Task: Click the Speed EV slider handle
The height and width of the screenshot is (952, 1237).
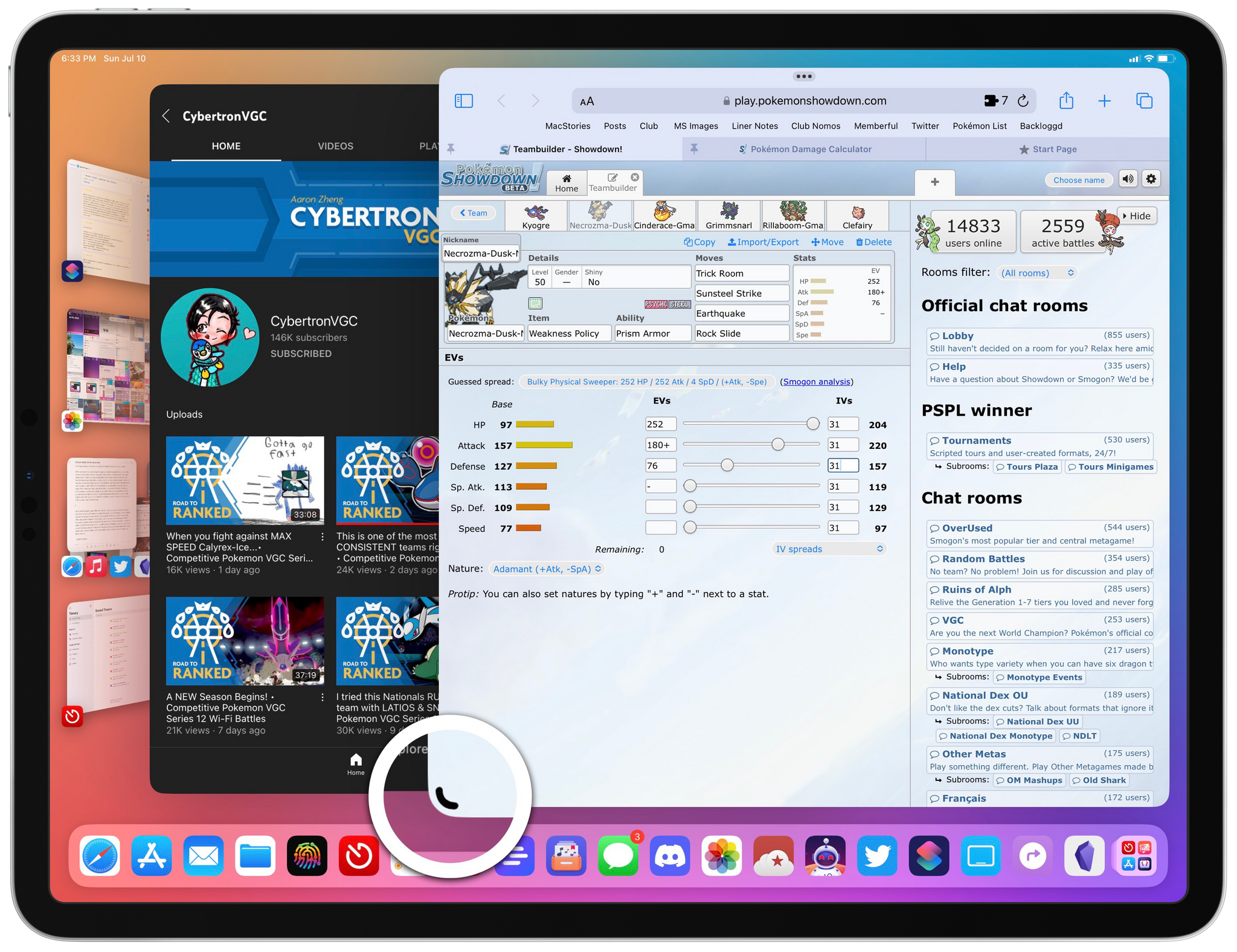Action: click(x=690, y=527)
